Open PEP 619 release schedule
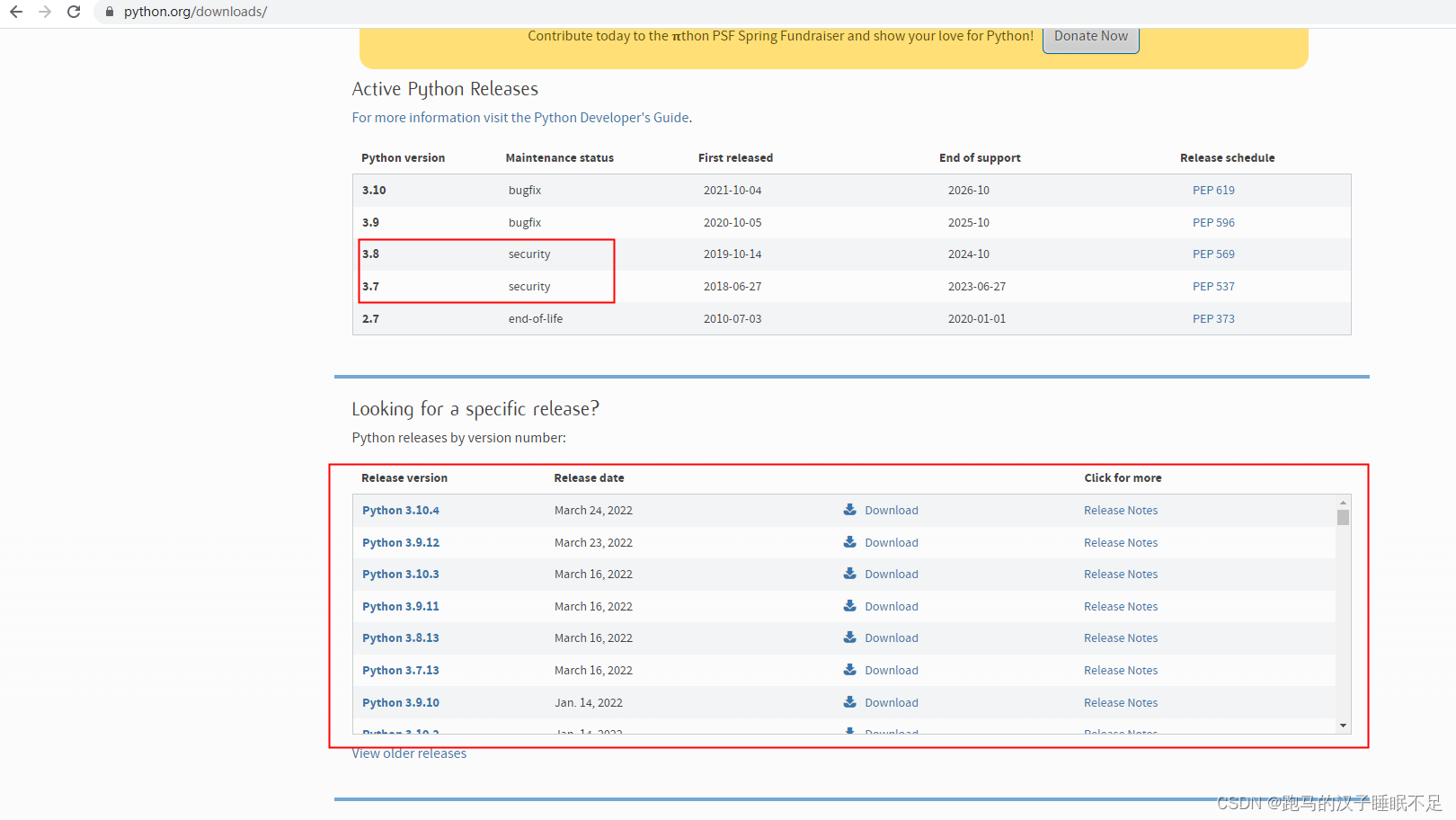1456x820 pixels. pos(1213,191)
